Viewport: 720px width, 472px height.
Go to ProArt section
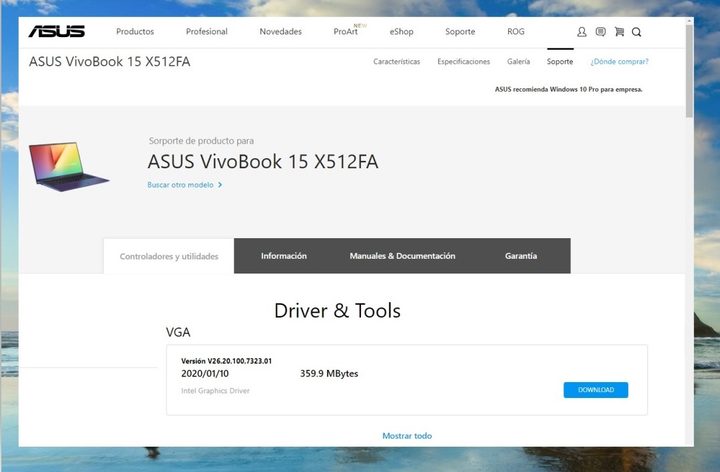pos(345,32)
